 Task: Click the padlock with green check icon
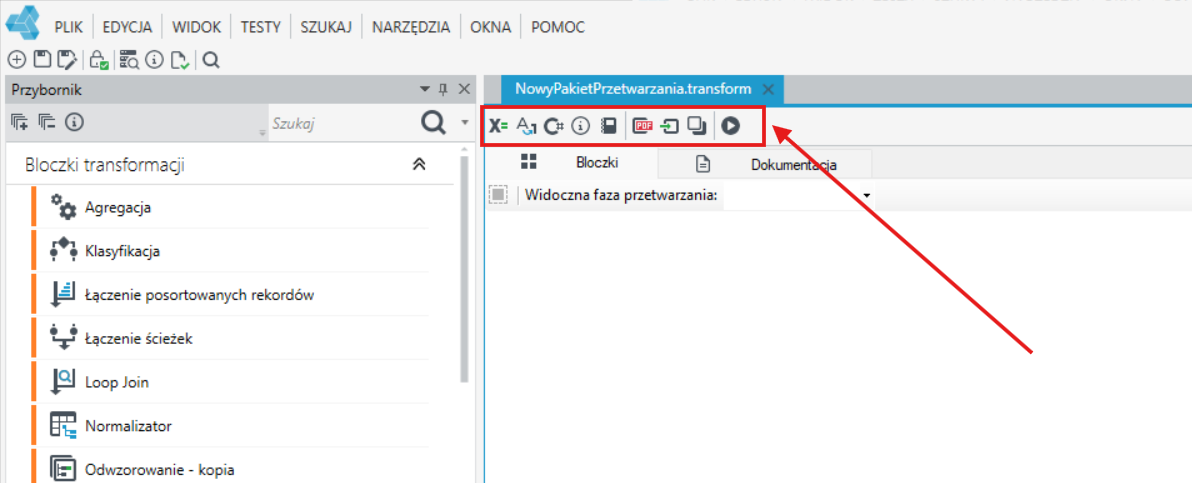point(99,60)
